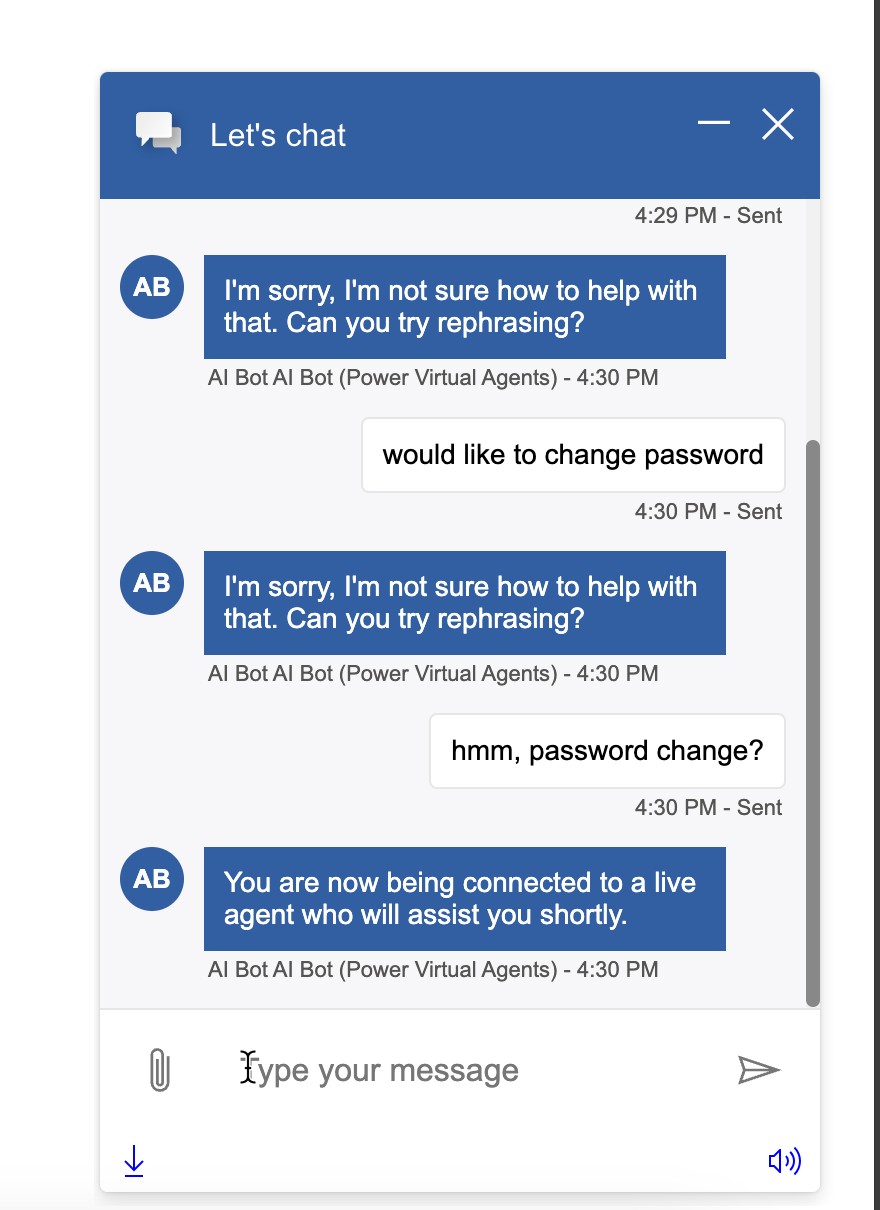The height and width of the screenshot is (1210, 880).
Task: Download the chat transcript via arrow icon
Action: click(x=134, y=1161)
